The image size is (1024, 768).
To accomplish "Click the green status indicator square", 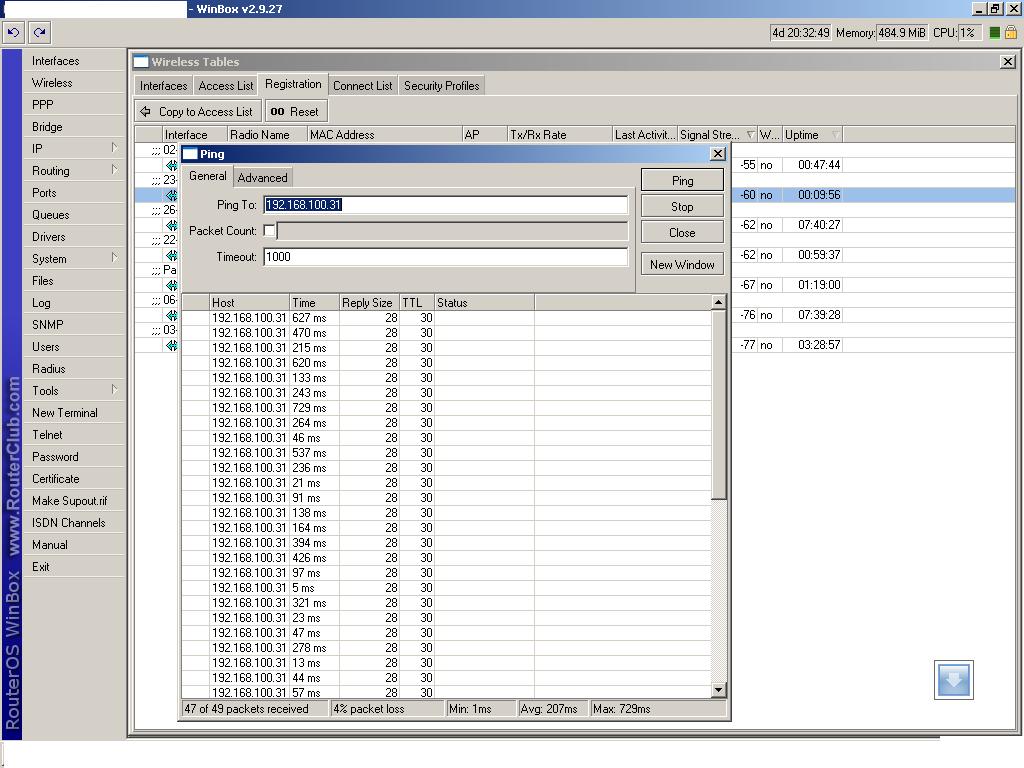I will click(x=995, y=33).
